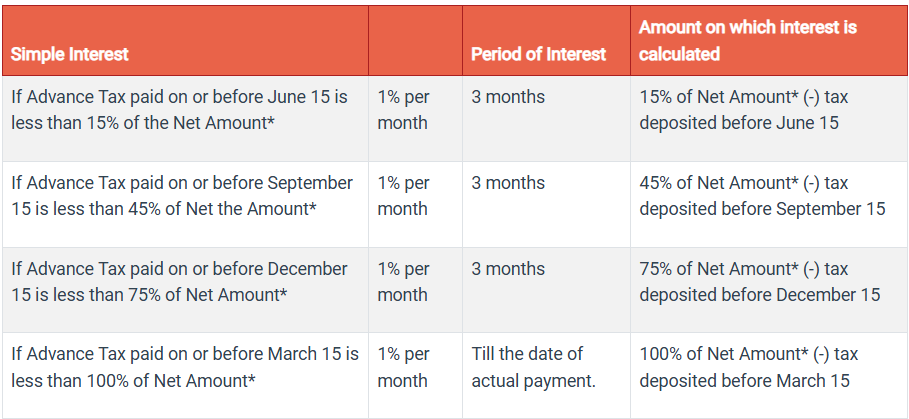Select the September 15 advance tax condition cell
909x419 pixels.
[x=182, y=196]
